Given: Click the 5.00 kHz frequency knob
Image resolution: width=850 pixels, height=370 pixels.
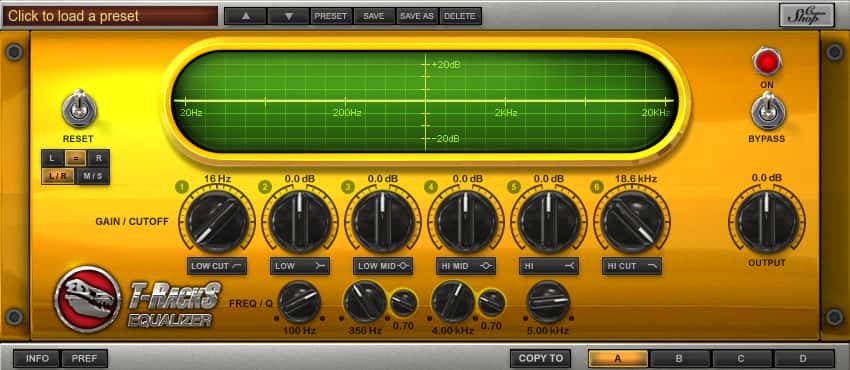Looking at the screenshot, I should [549, 302].
